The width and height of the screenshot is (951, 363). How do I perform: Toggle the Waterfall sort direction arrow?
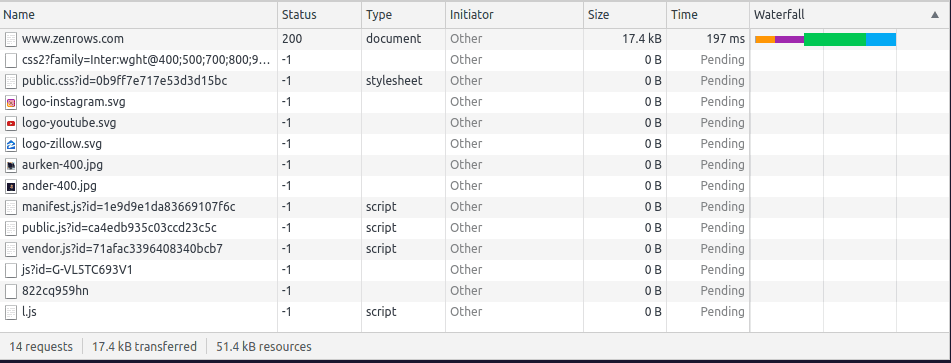pos(935,15)
